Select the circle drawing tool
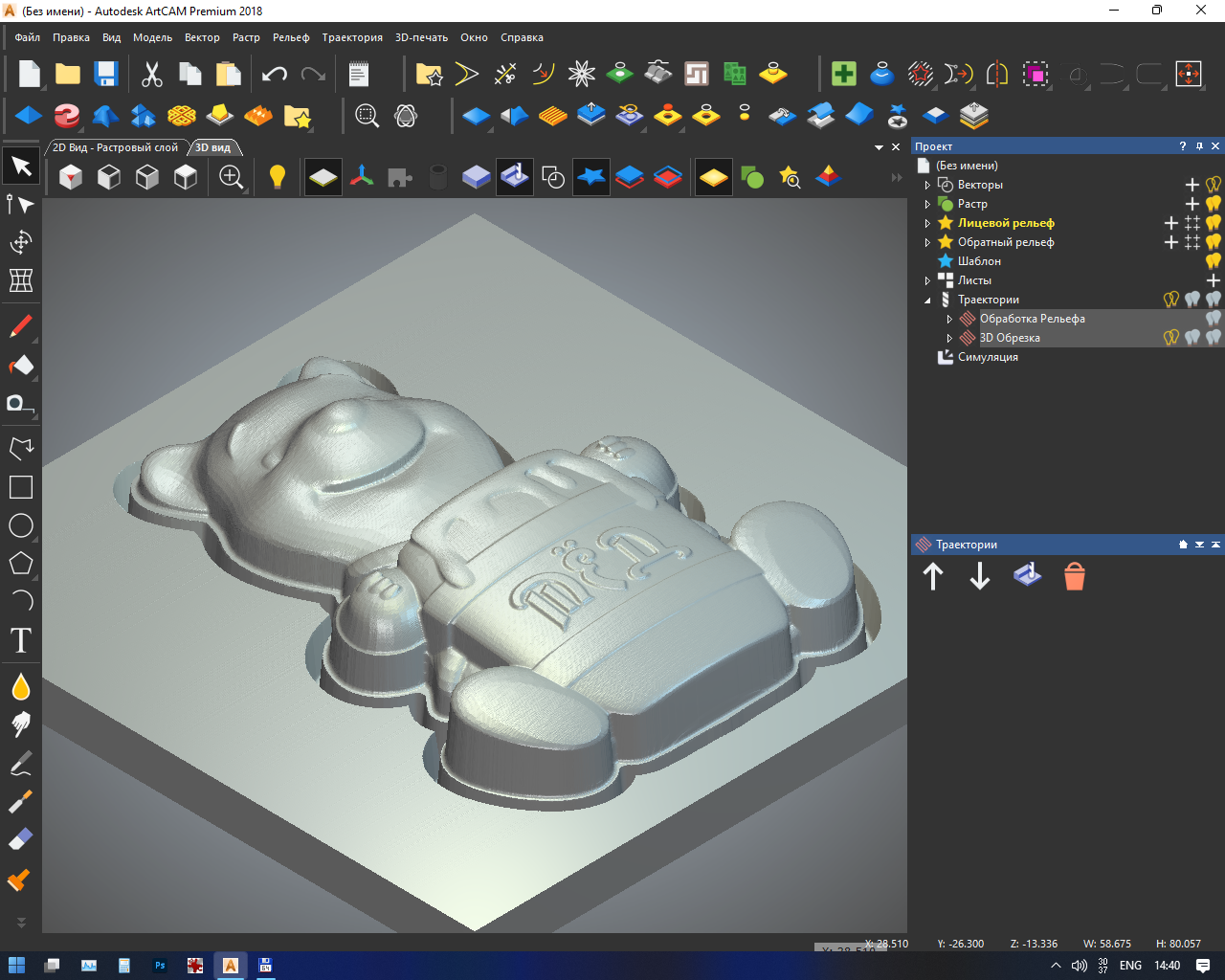This screenshot has height=980, width=1225. point(21,525)
